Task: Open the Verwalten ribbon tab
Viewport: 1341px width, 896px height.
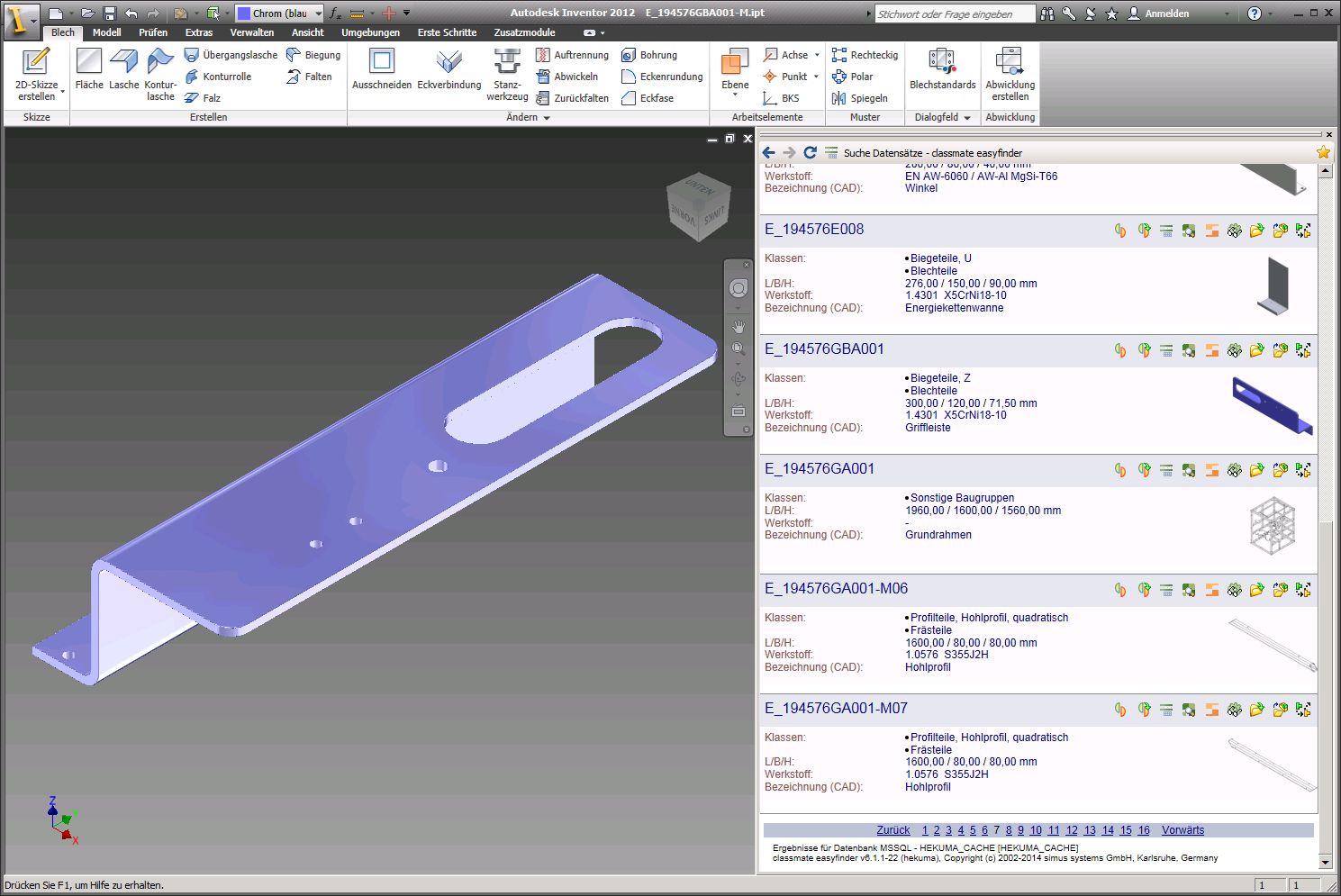Action: (x=252, y=32)
